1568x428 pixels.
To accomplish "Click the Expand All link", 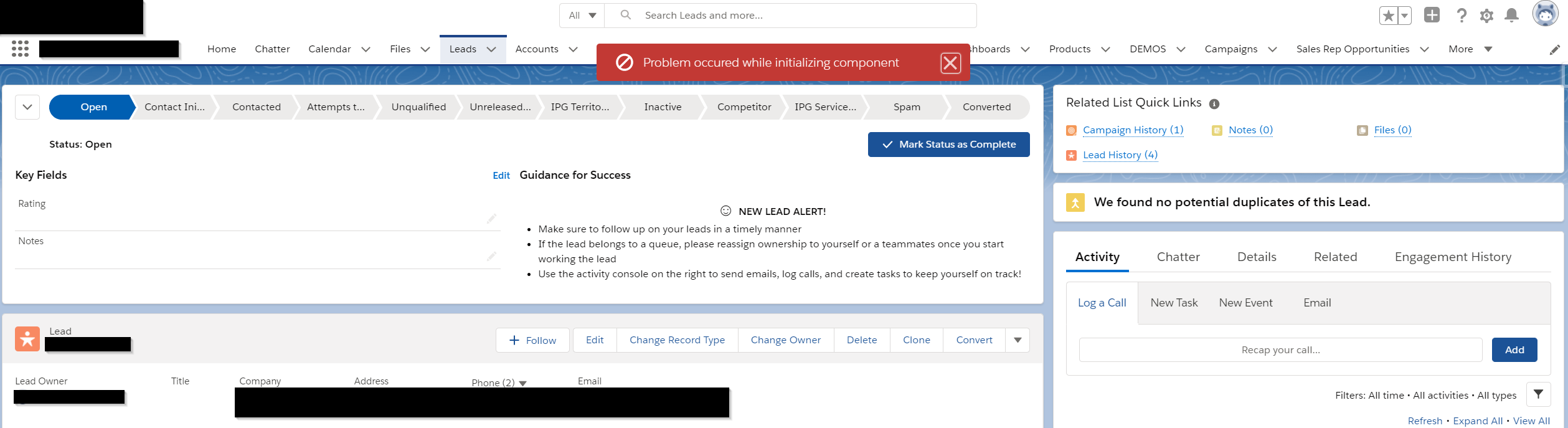I will pos(1478,421).
